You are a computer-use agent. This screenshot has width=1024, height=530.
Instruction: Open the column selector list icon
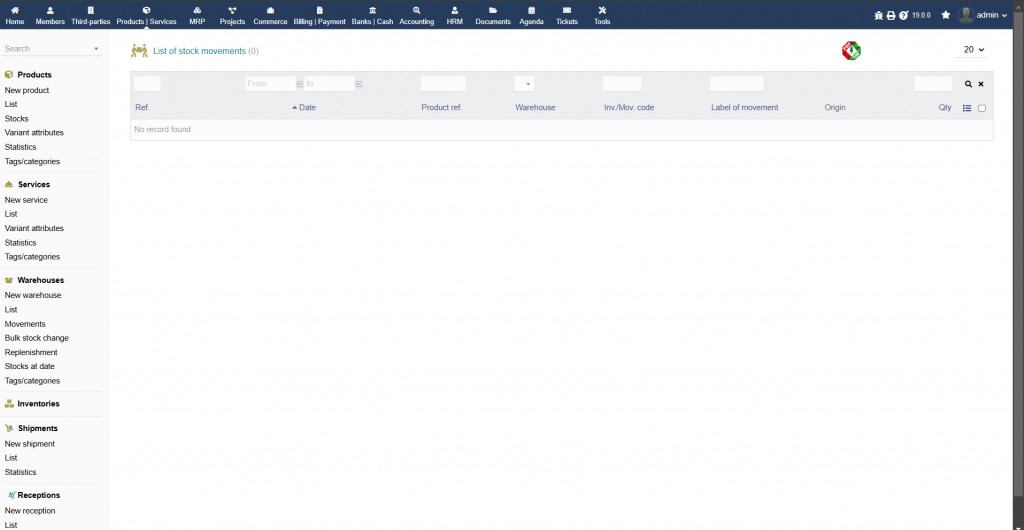point(967,108)
